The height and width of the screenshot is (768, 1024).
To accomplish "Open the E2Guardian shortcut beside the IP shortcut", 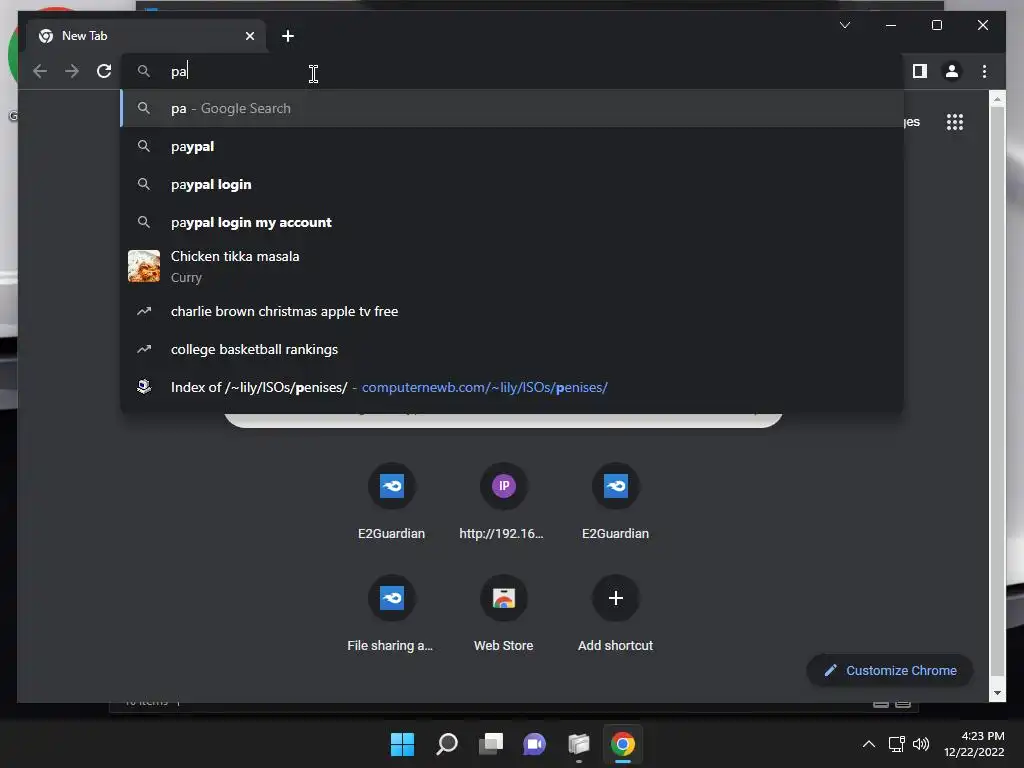I will click(615, 502).
